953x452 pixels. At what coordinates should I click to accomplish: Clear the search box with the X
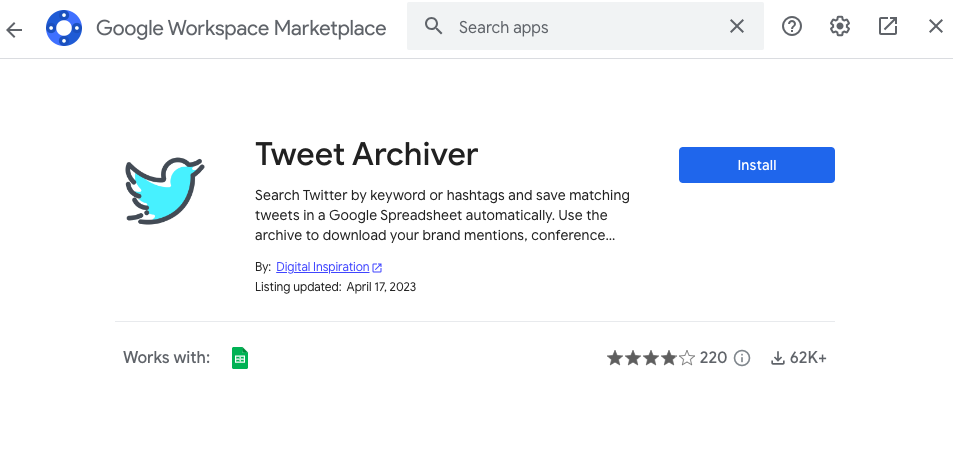(737, 26)
